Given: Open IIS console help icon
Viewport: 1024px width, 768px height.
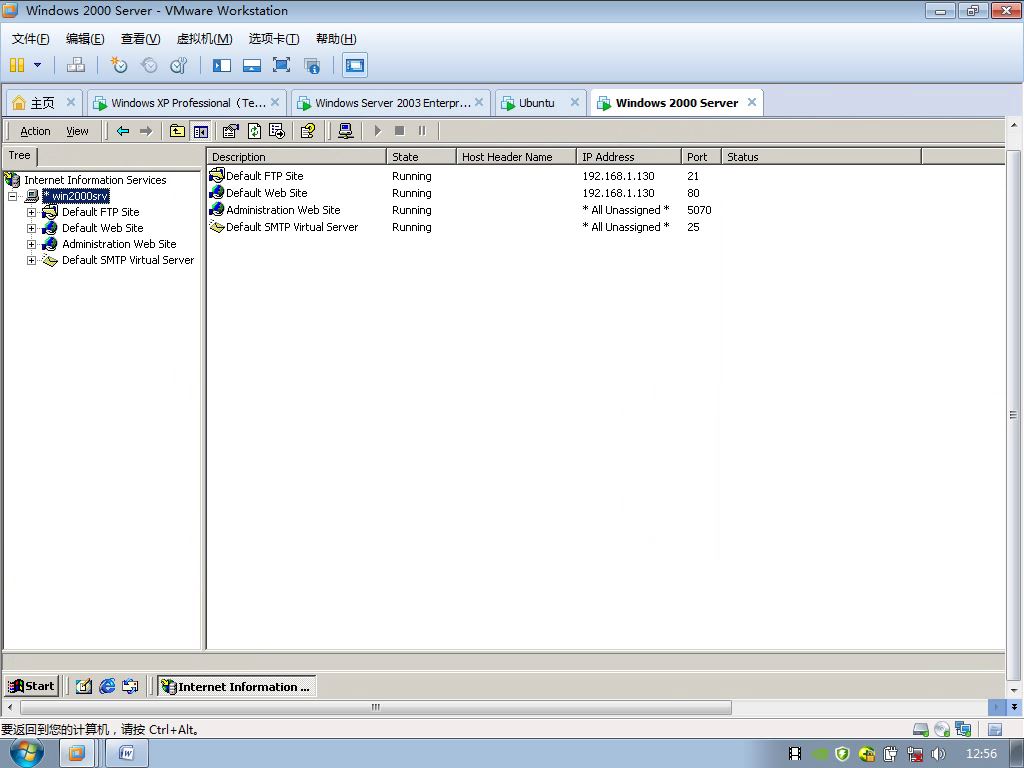Looking at the screenshot, I should (x=308, y=131).
